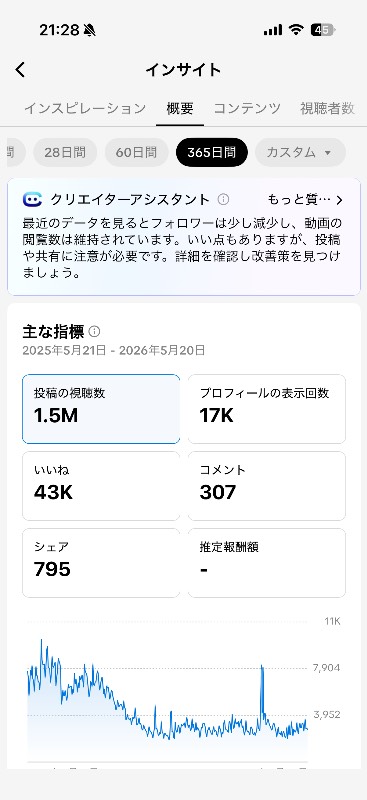Tap the cellular signal bars icon
This screenshot has height=800, width=367.
[273, 31]
